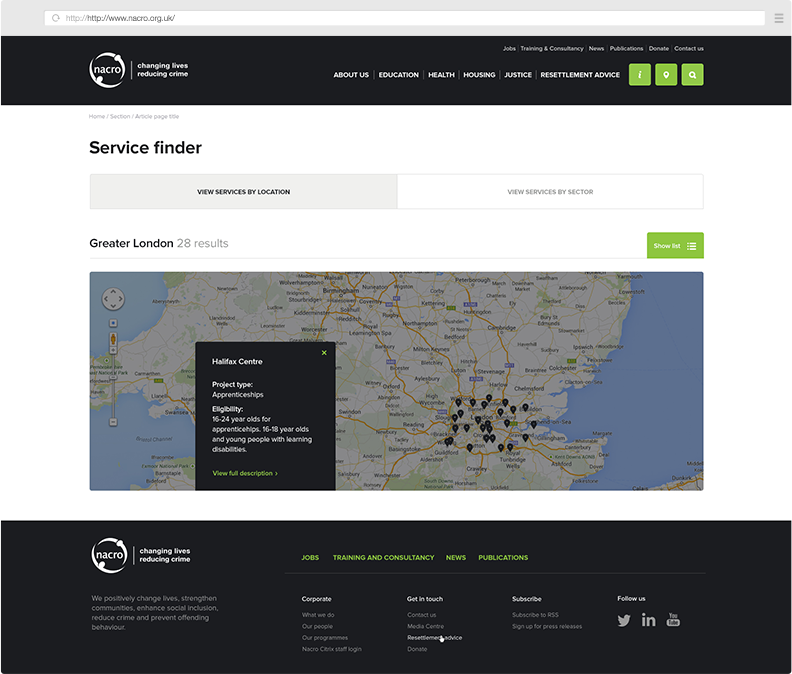This screenshot has height=674, width=792.
Task: Open the YouTube icon in footer
Action: 673,619
